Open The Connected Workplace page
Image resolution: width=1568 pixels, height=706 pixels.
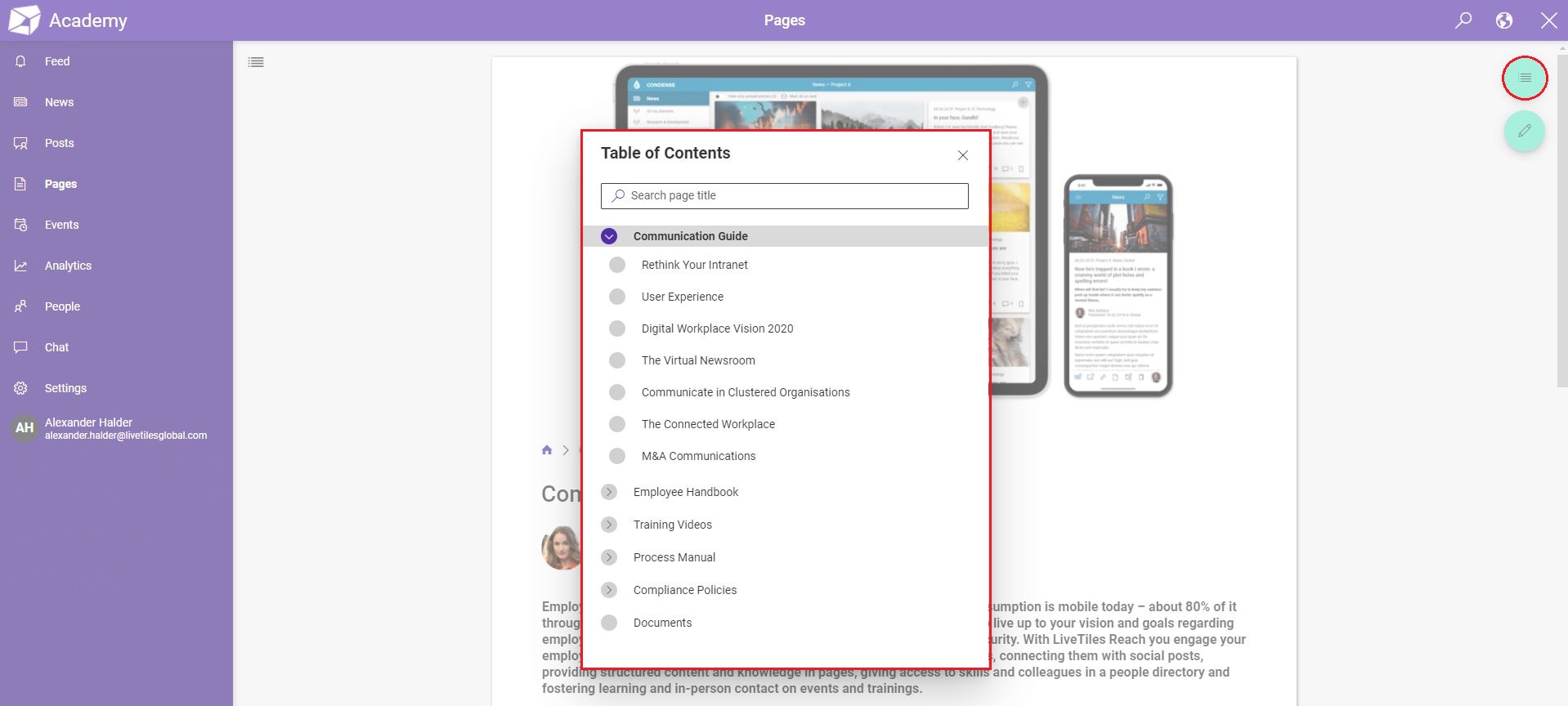pos(708,424)
